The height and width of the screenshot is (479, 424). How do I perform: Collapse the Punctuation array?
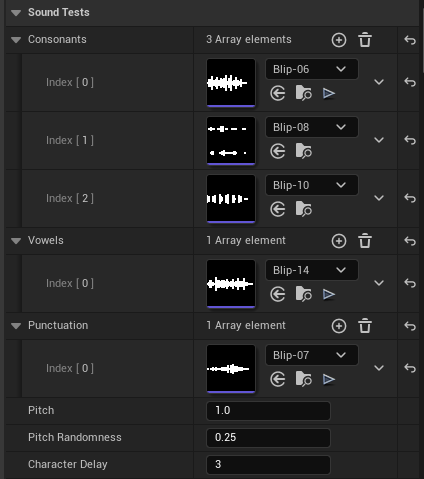(16, 326)
